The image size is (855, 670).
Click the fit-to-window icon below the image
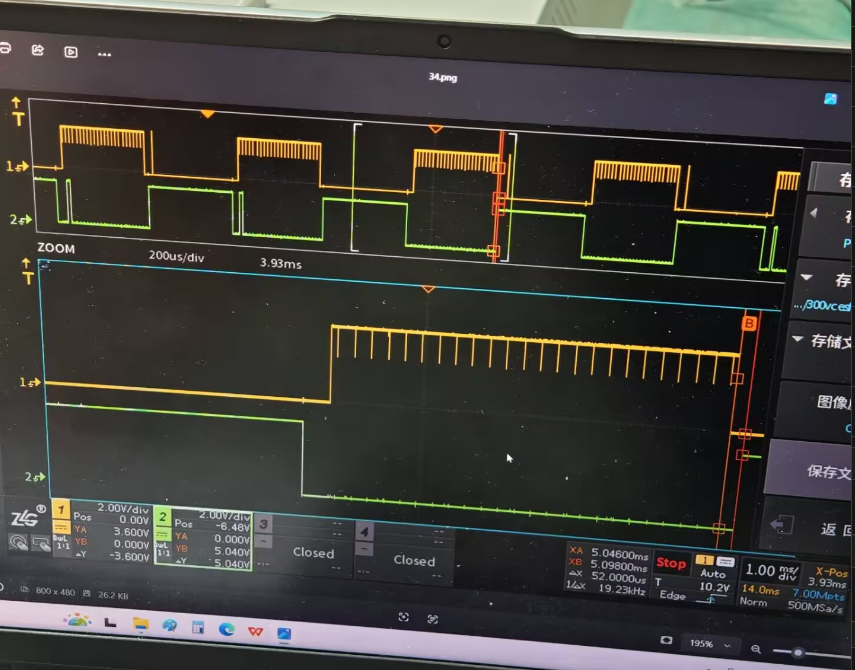pyautogui.click(x=404, y=617)
